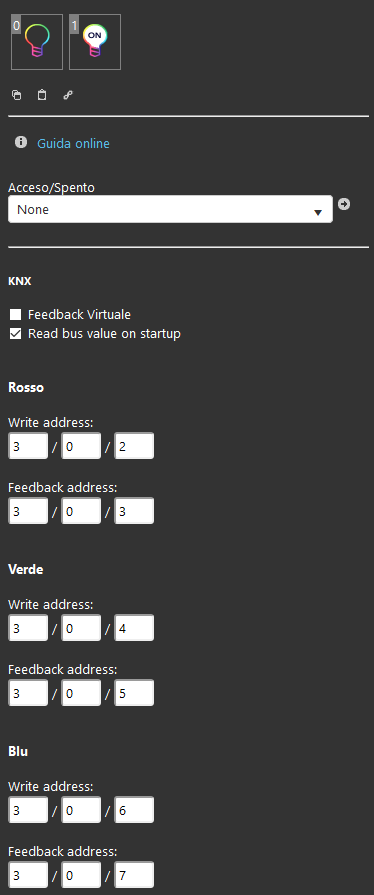Click Verde write address first field
This screenshot has width=374, height=895.
tap(28, 628)
